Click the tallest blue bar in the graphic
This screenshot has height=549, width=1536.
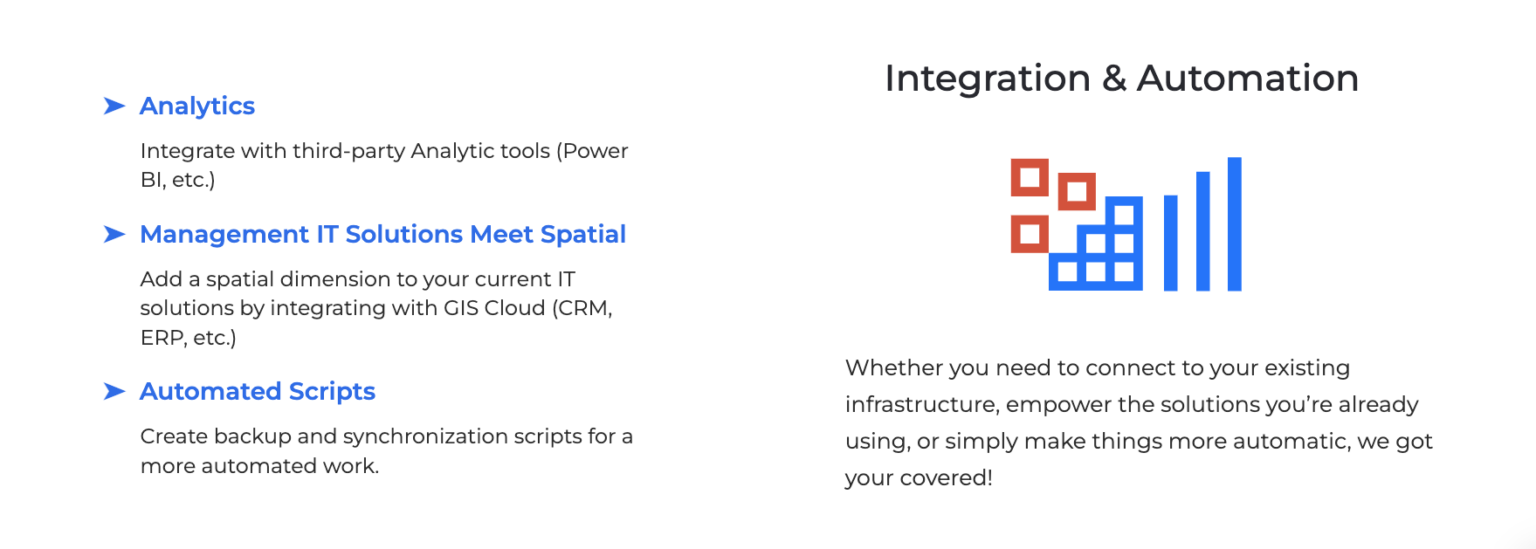coord(1234,224)
